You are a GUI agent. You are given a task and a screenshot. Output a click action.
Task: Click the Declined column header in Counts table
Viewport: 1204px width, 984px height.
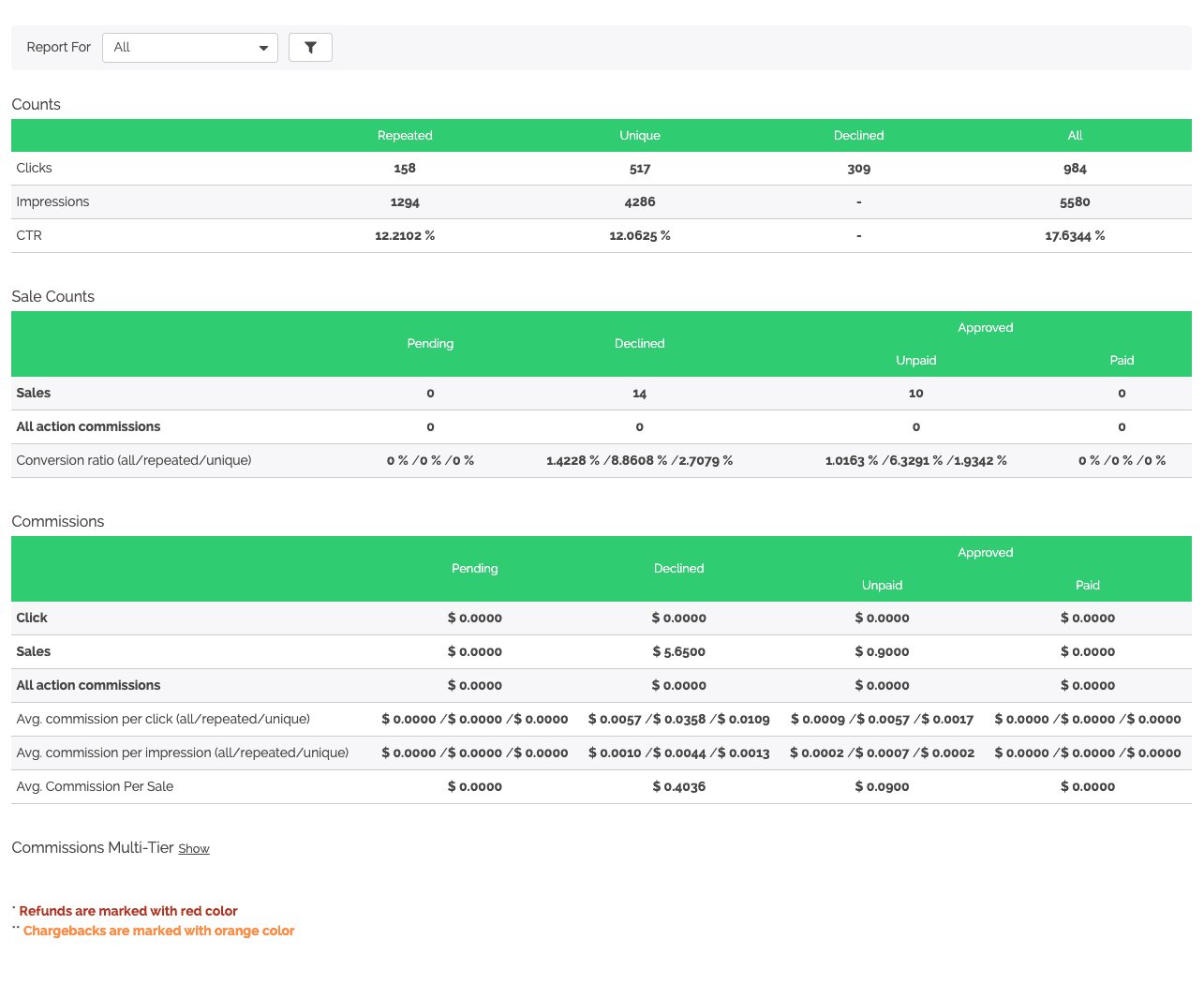(859, 136)
